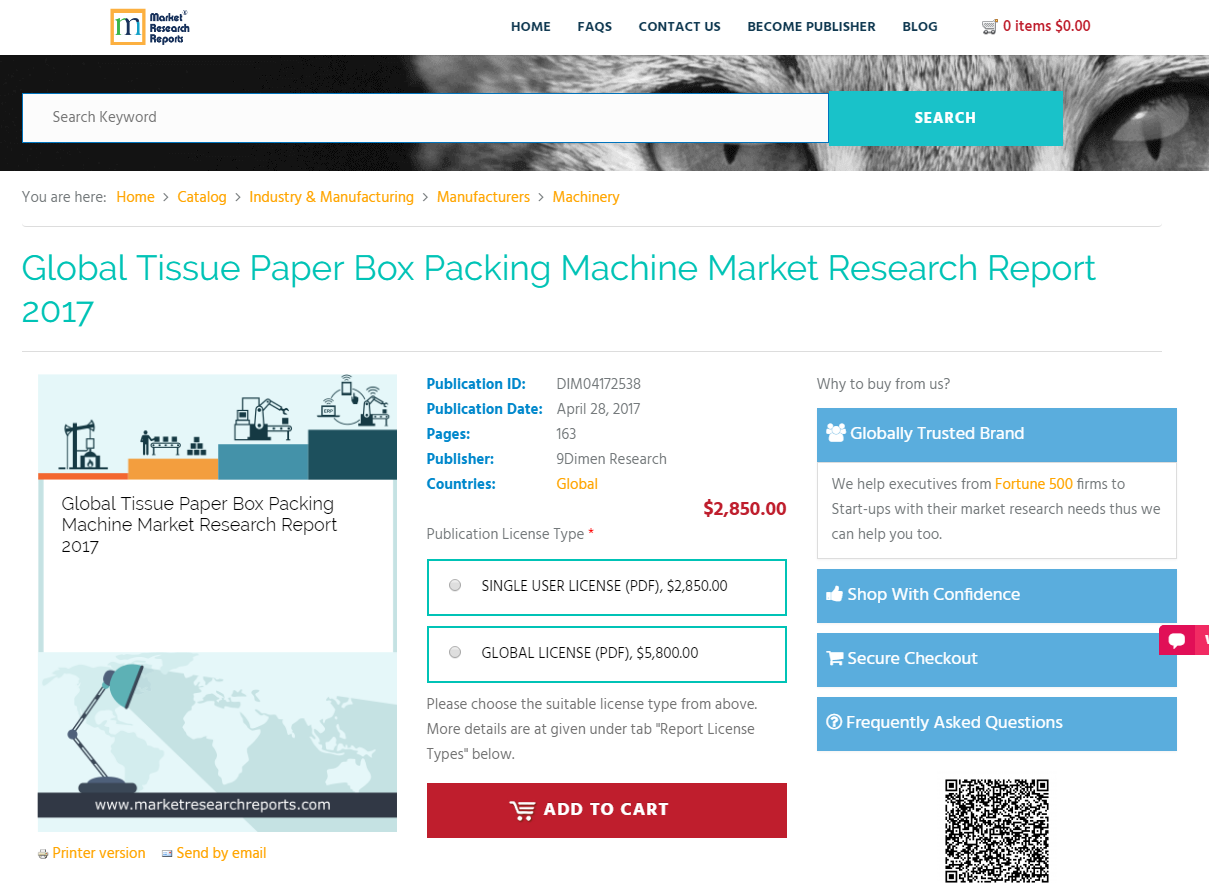Click the Catalog breadcrumb link

202,198
